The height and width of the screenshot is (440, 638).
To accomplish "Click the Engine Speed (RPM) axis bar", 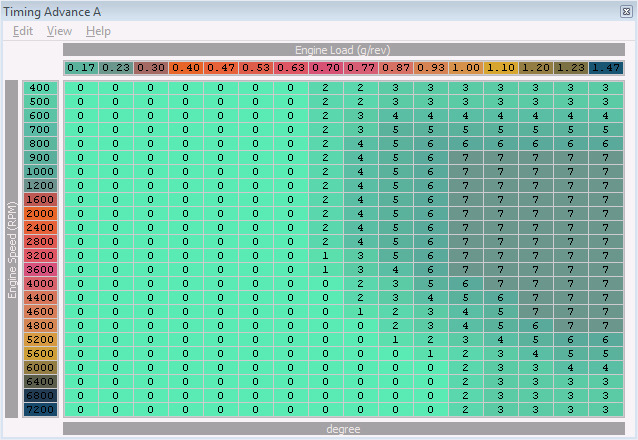I will tap(11, 249).
